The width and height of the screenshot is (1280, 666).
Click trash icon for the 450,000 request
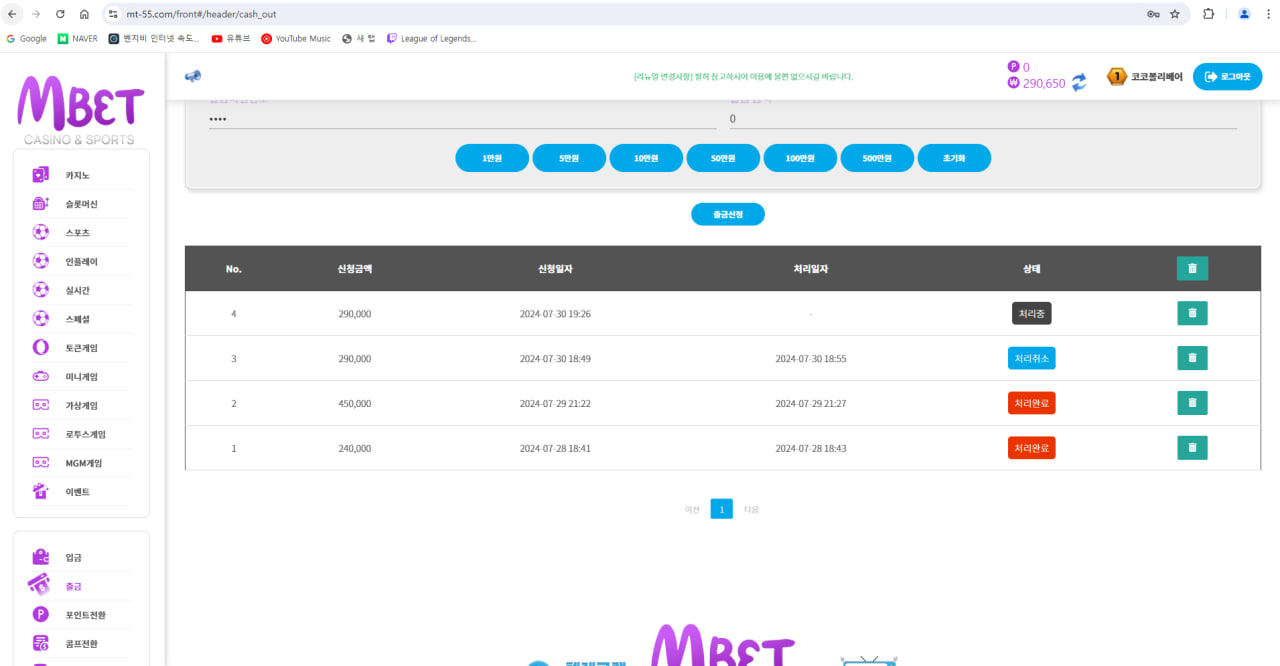coord(1192,403)
